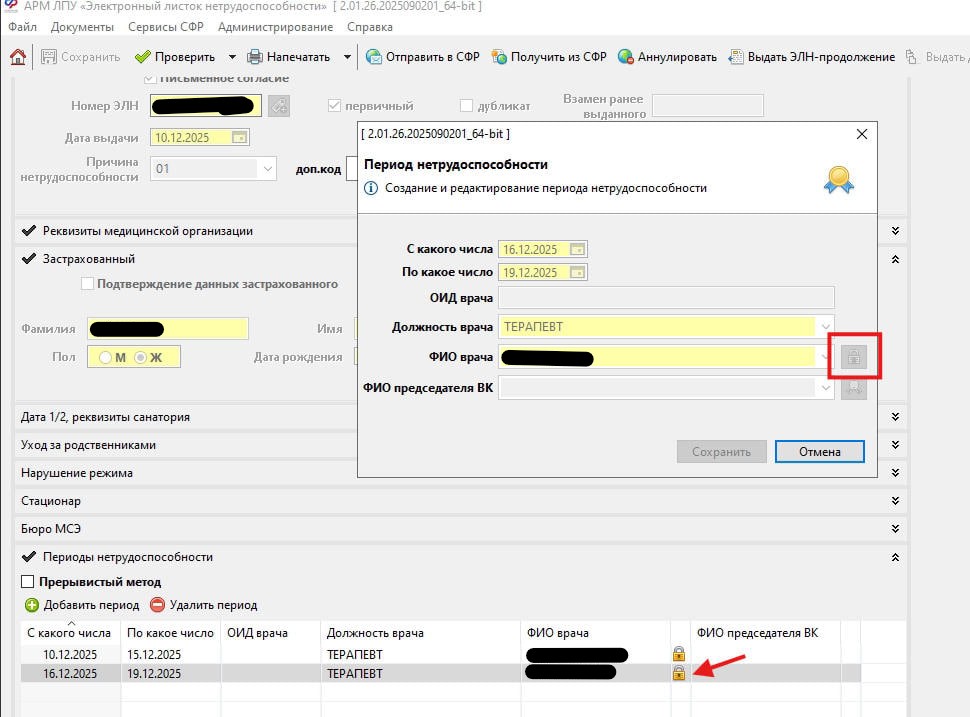The width and height of the screenshot is (970, 717).
Task: Click the Напечатать printer icon
Action: (x=255, y=57)
